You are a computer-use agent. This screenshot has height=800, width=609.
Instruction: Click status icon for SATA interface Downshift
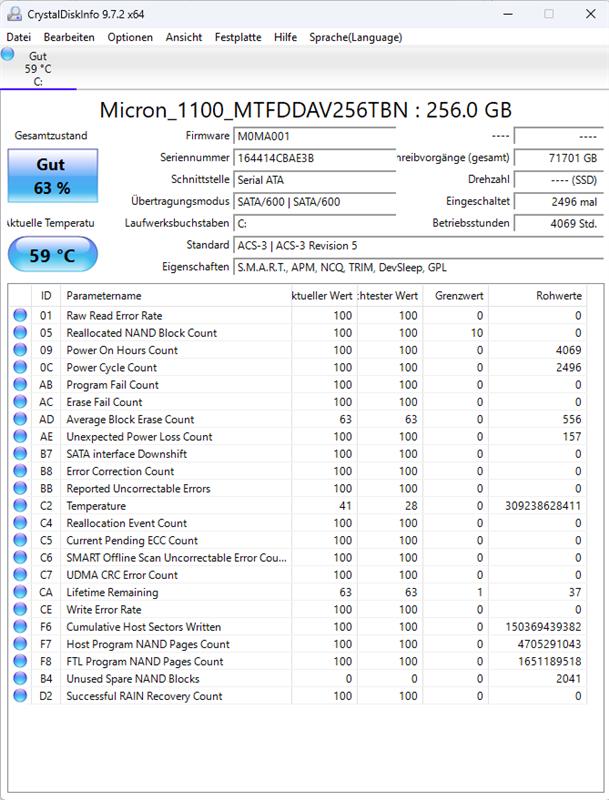[20, 454]
